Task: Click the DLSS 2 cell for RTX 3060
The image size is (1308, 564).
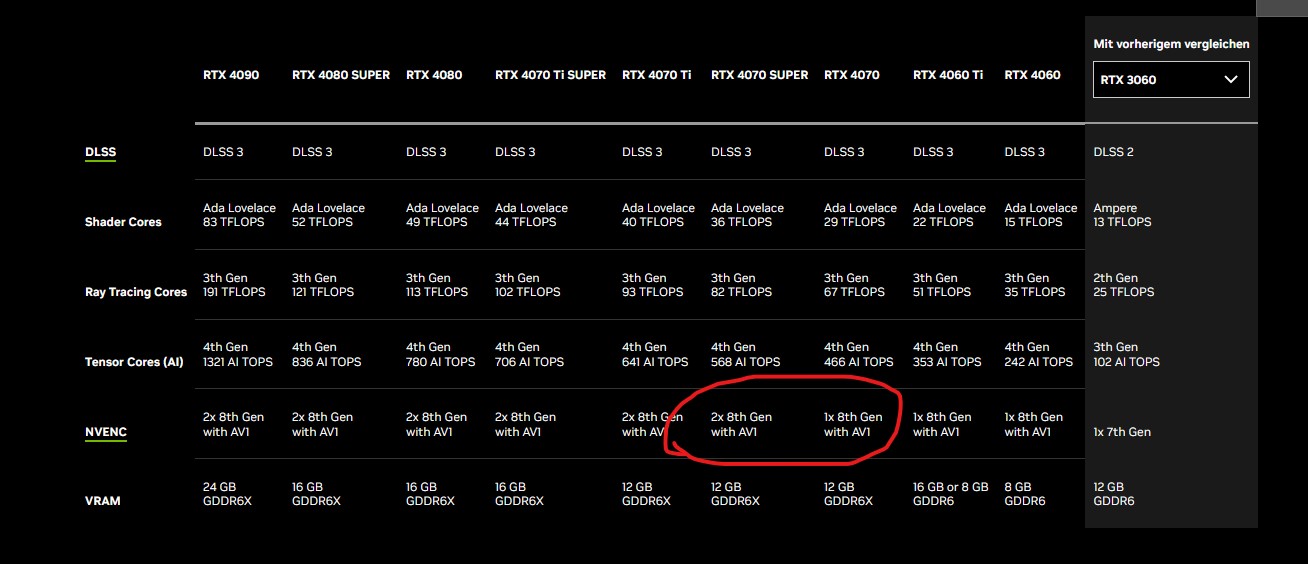Action: click(x=1114, y=152)
